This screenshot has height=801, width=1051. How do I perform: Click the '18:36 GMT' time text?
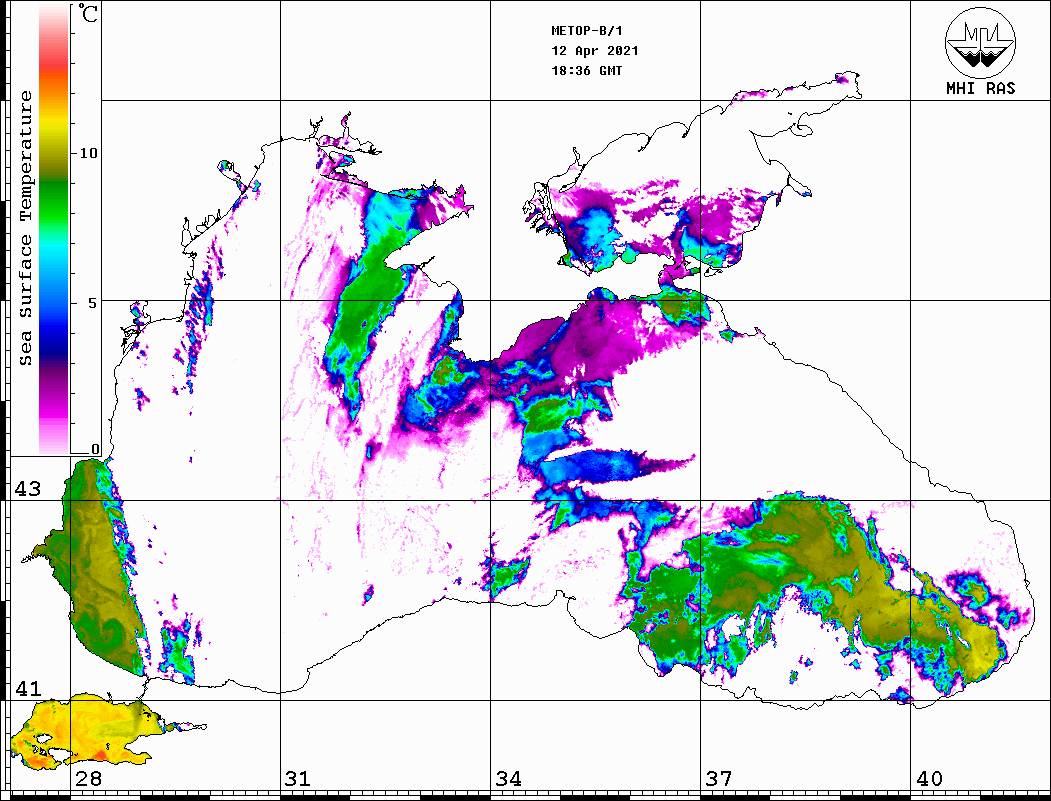[586, 70]
